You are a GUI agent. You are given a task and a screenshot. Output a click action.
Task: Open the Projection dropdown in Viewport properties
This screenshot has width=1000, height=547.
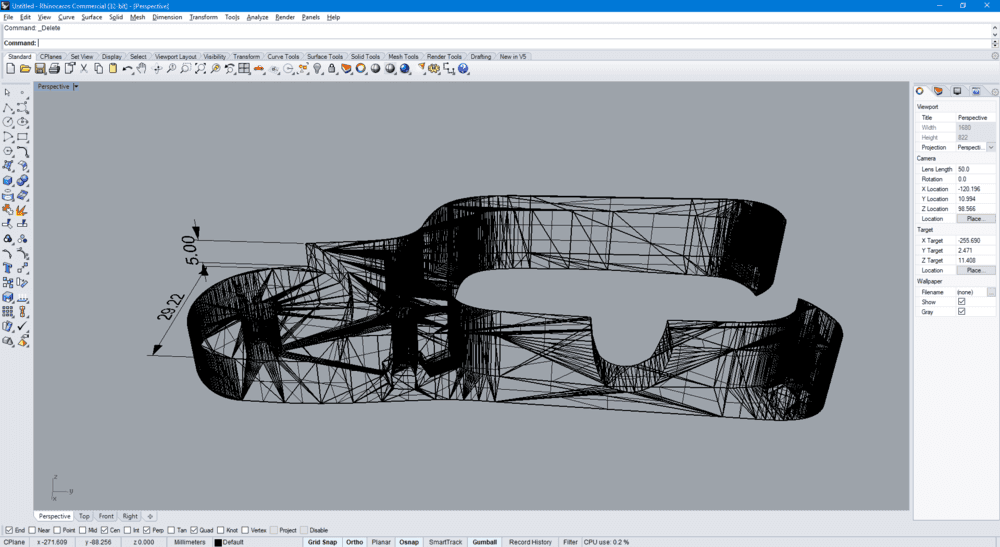(991, 147)
